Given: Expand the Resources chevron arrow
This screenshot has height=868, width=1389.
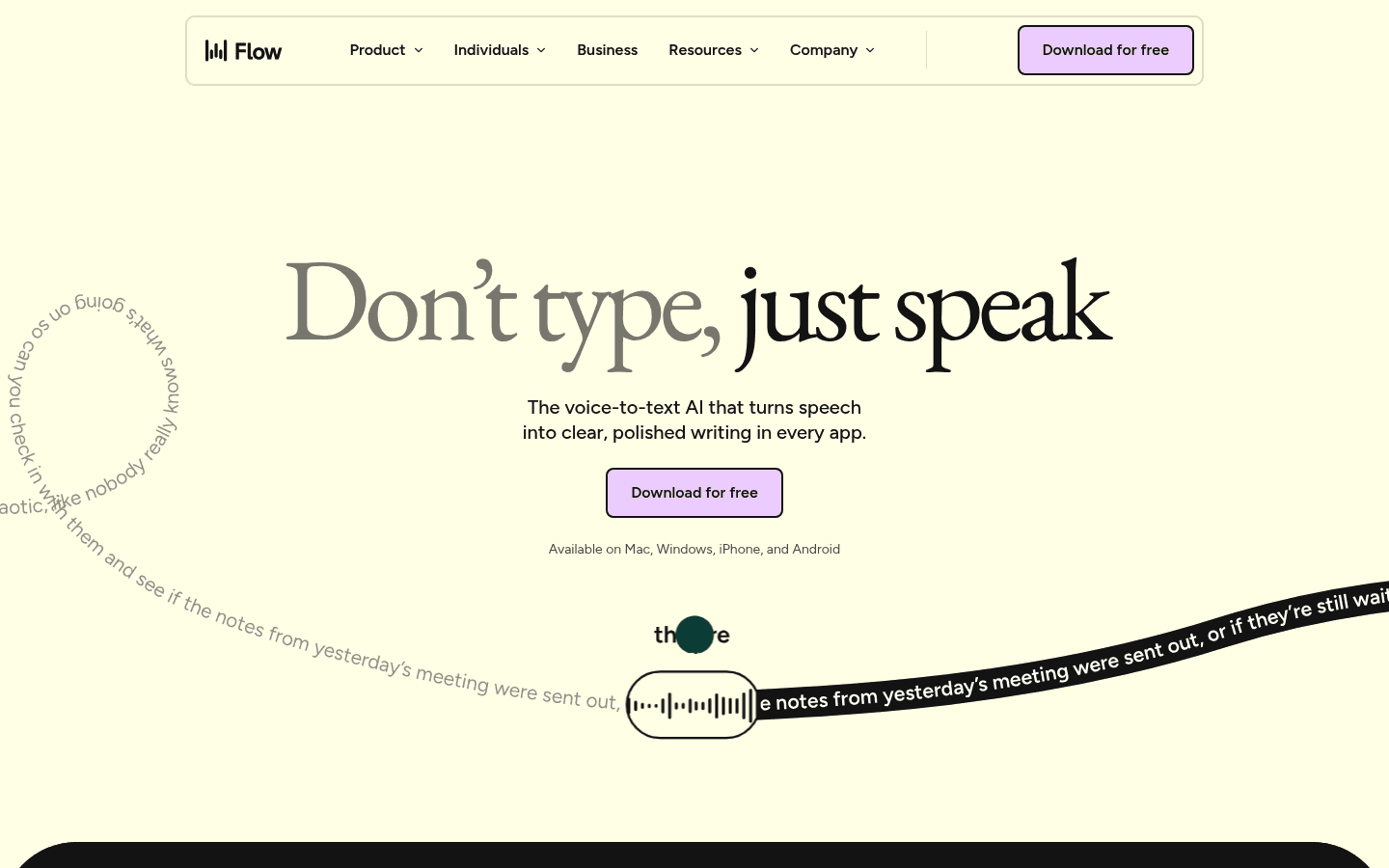Looking at the screenshot, I should 754,50.
